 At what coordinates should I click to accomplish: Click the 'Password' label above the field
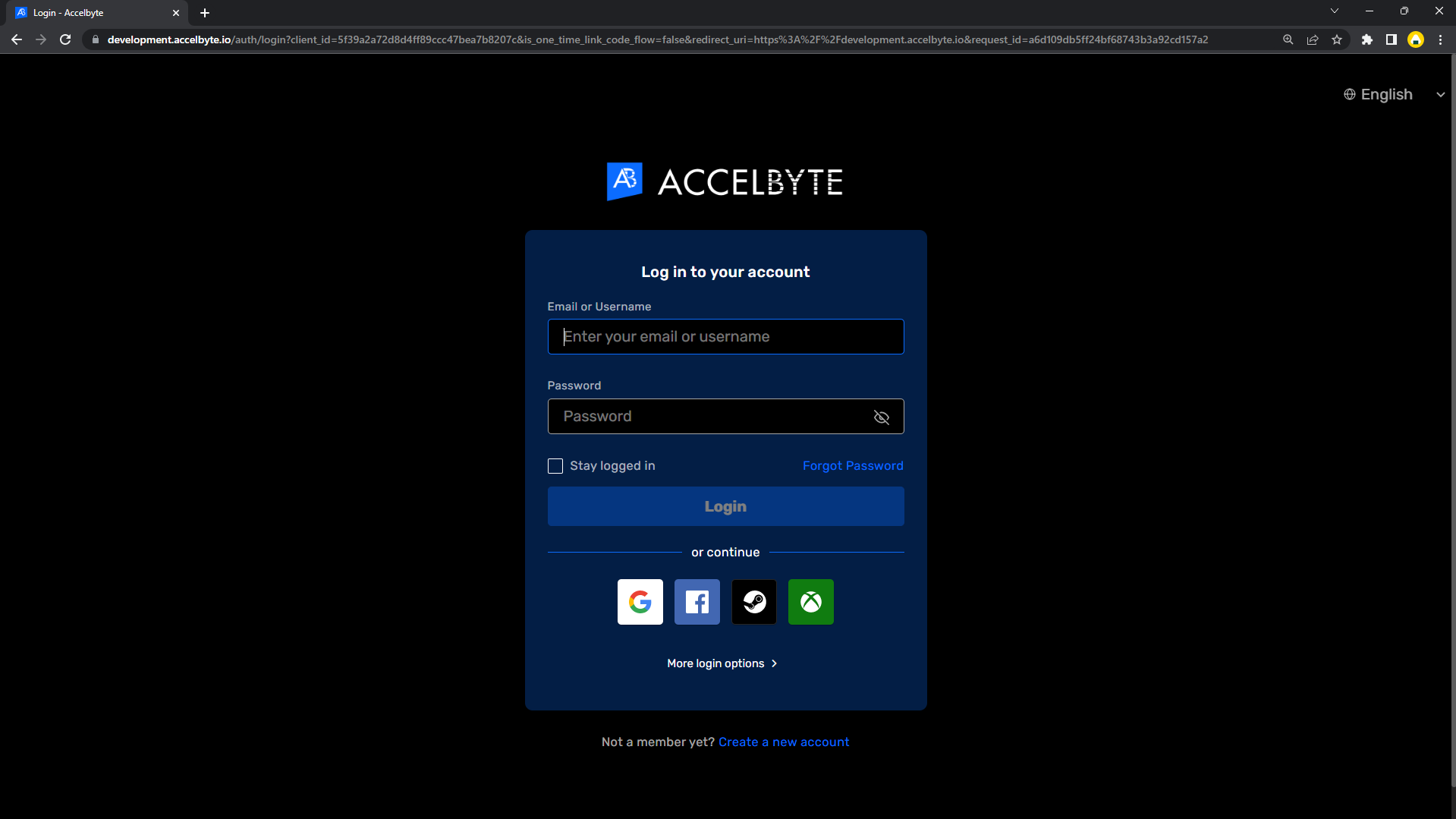[x=574, y=386]
